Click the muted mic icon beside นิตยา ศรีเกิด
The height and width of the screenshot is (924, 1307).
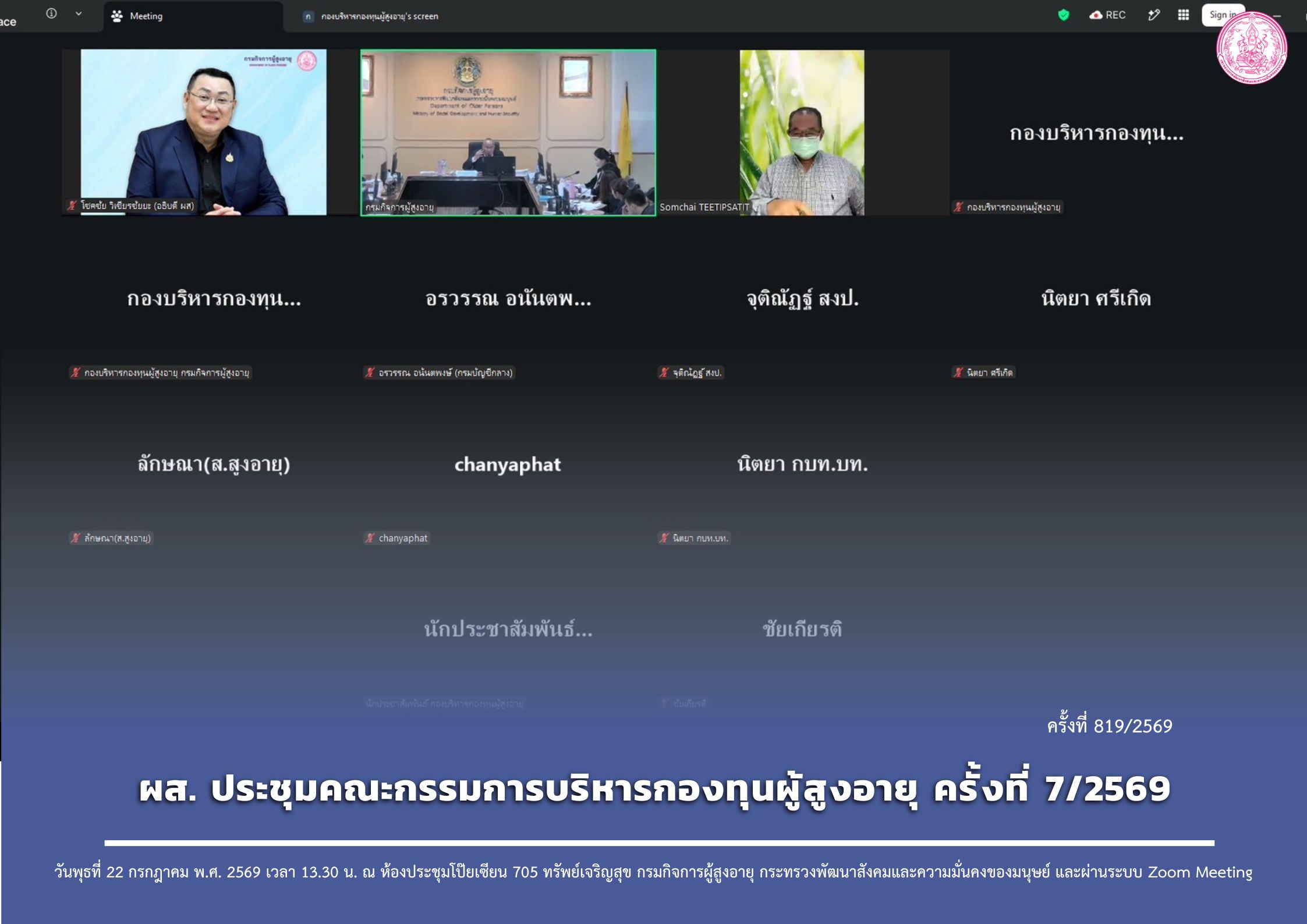[958, 373]
